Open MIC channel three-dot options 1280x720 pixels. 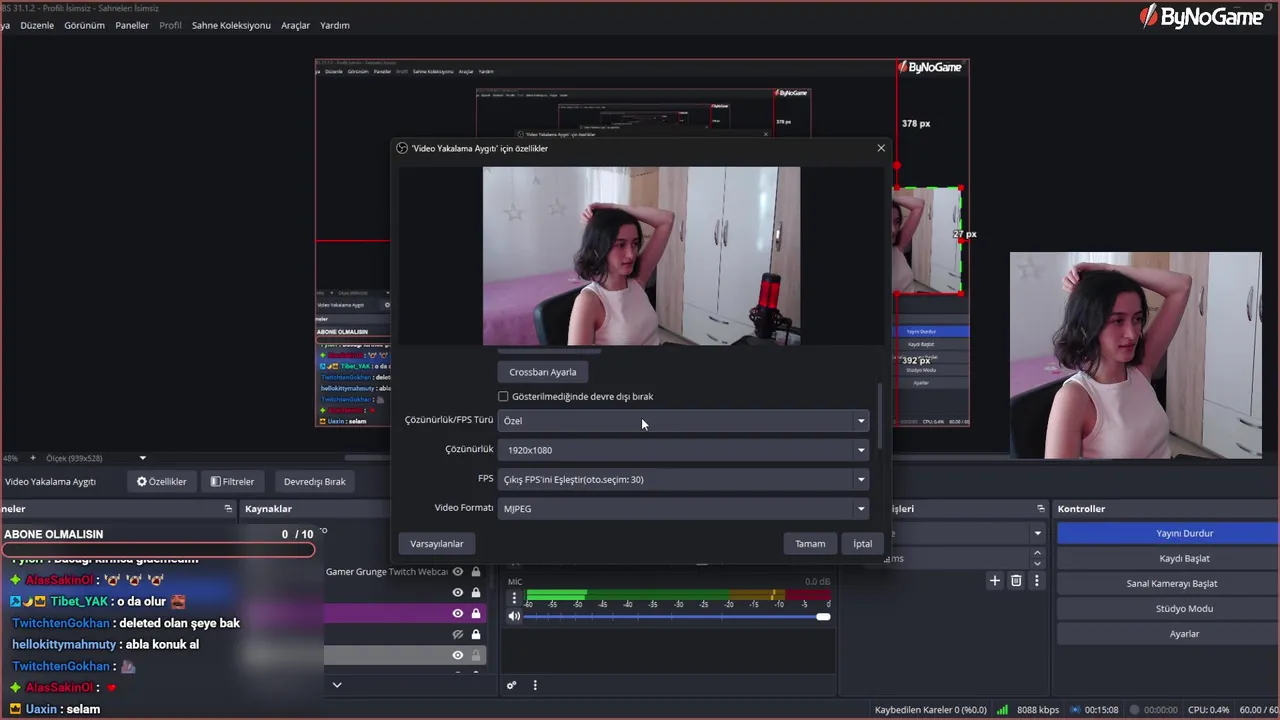(x=514, y=598)
